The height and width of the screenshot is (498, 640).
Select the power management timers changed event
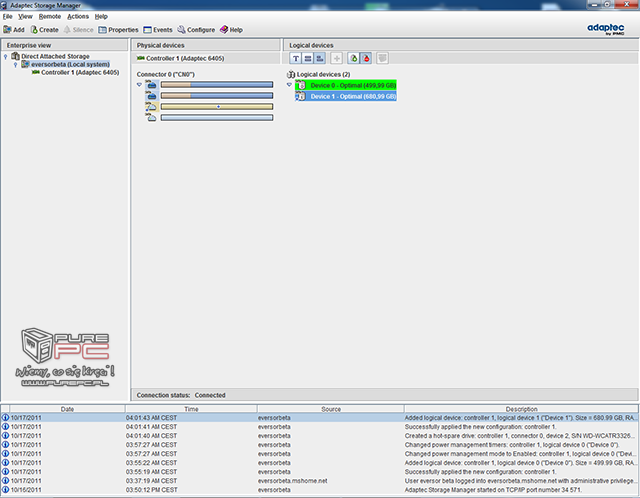[320, 445]
